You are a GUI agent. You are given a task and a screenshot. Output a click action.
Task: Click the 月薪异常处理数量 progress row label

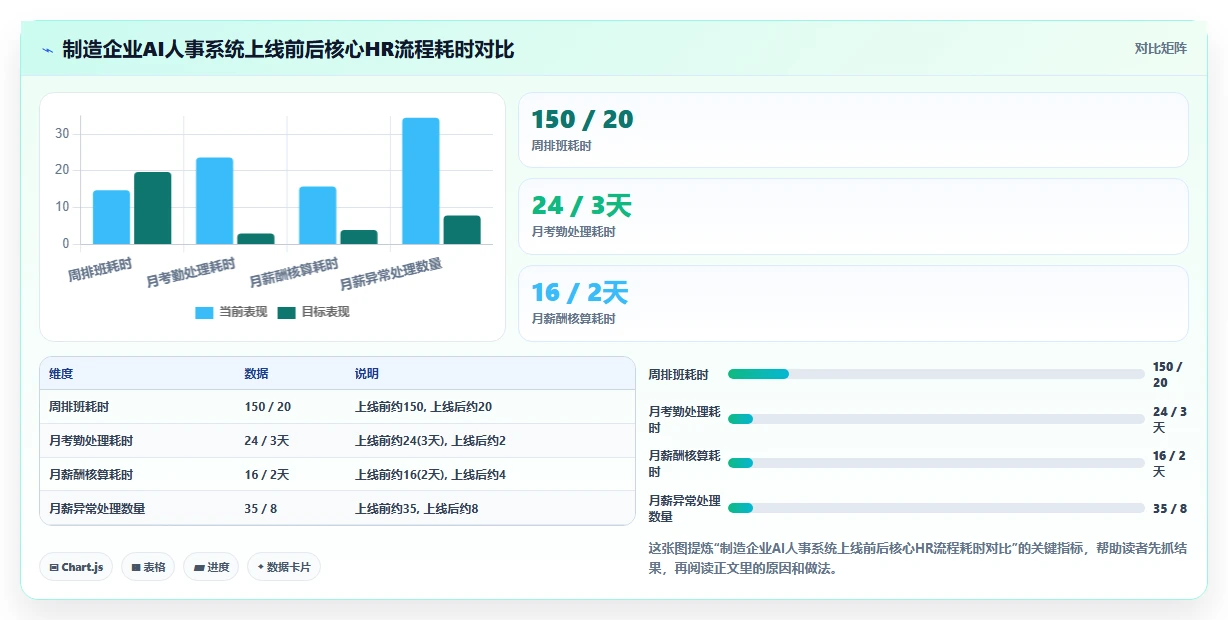(x=684, y=508)
